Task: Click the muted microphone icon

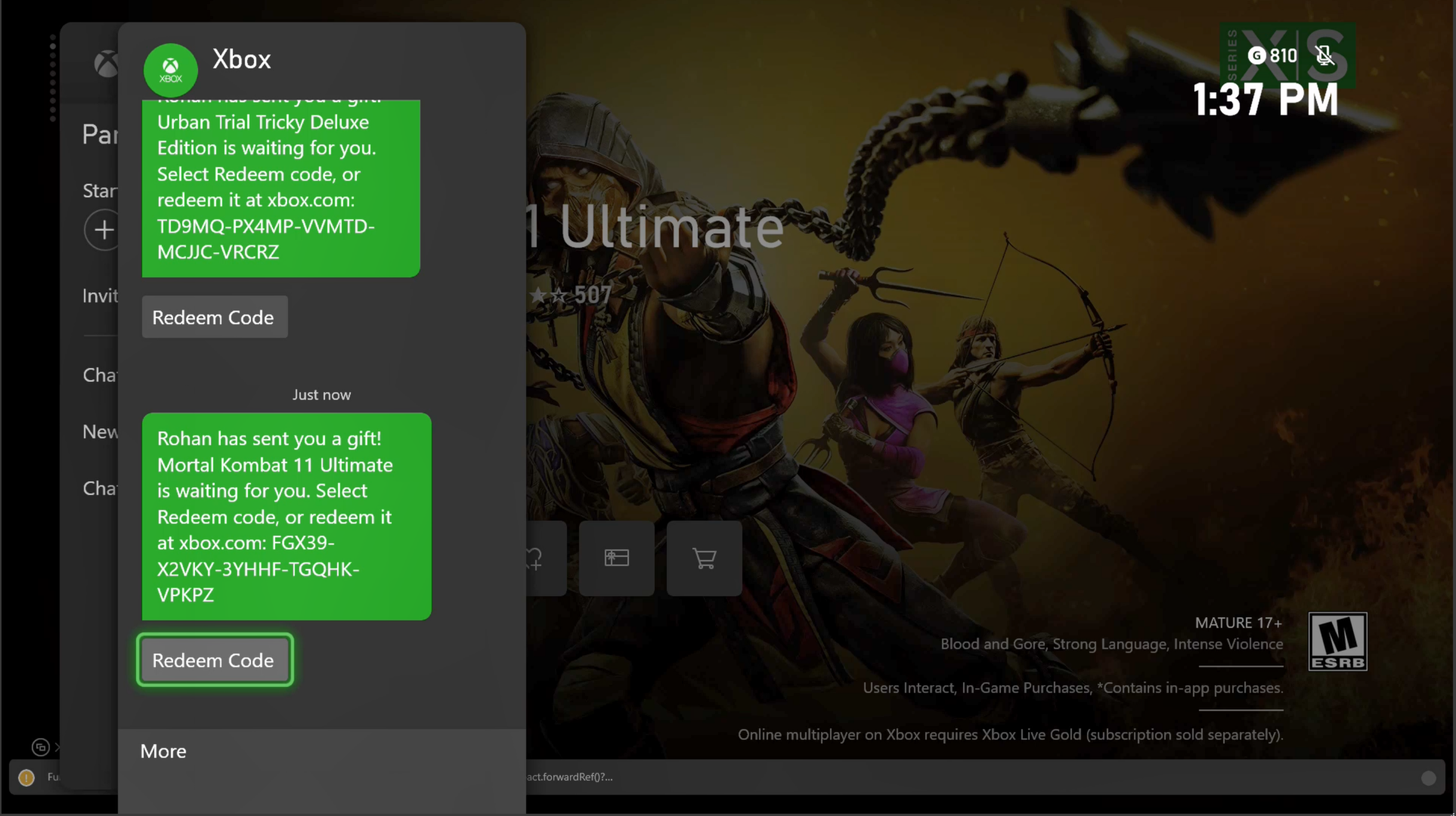Action: tap(1324, 55)
